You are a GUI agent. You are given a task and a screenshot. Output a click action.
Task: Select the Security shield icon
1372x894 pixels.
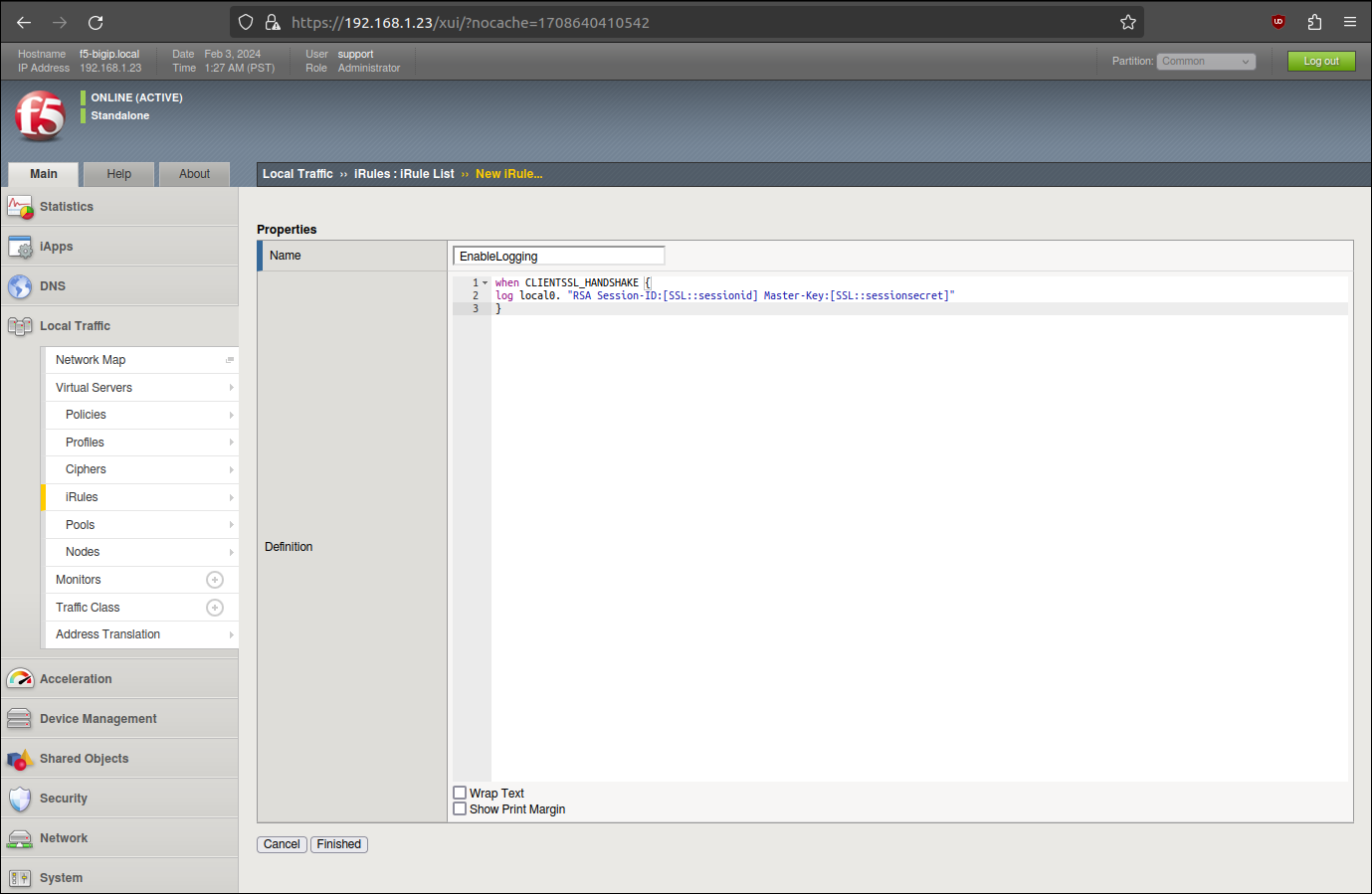point(20,799)
